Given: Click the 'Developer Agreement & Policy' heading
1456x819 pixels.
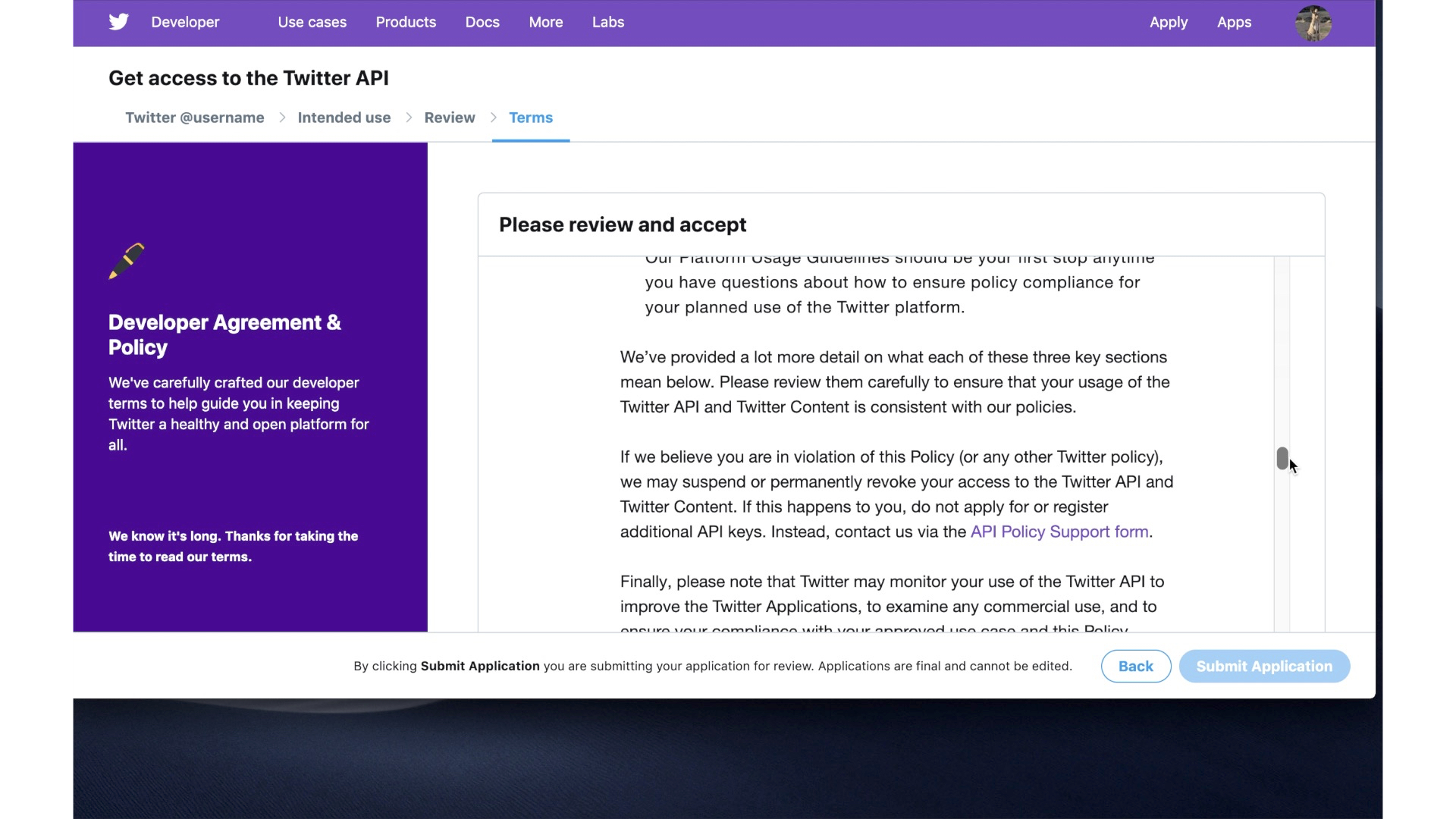Looking at the screenshot, I should pos(224,334).
